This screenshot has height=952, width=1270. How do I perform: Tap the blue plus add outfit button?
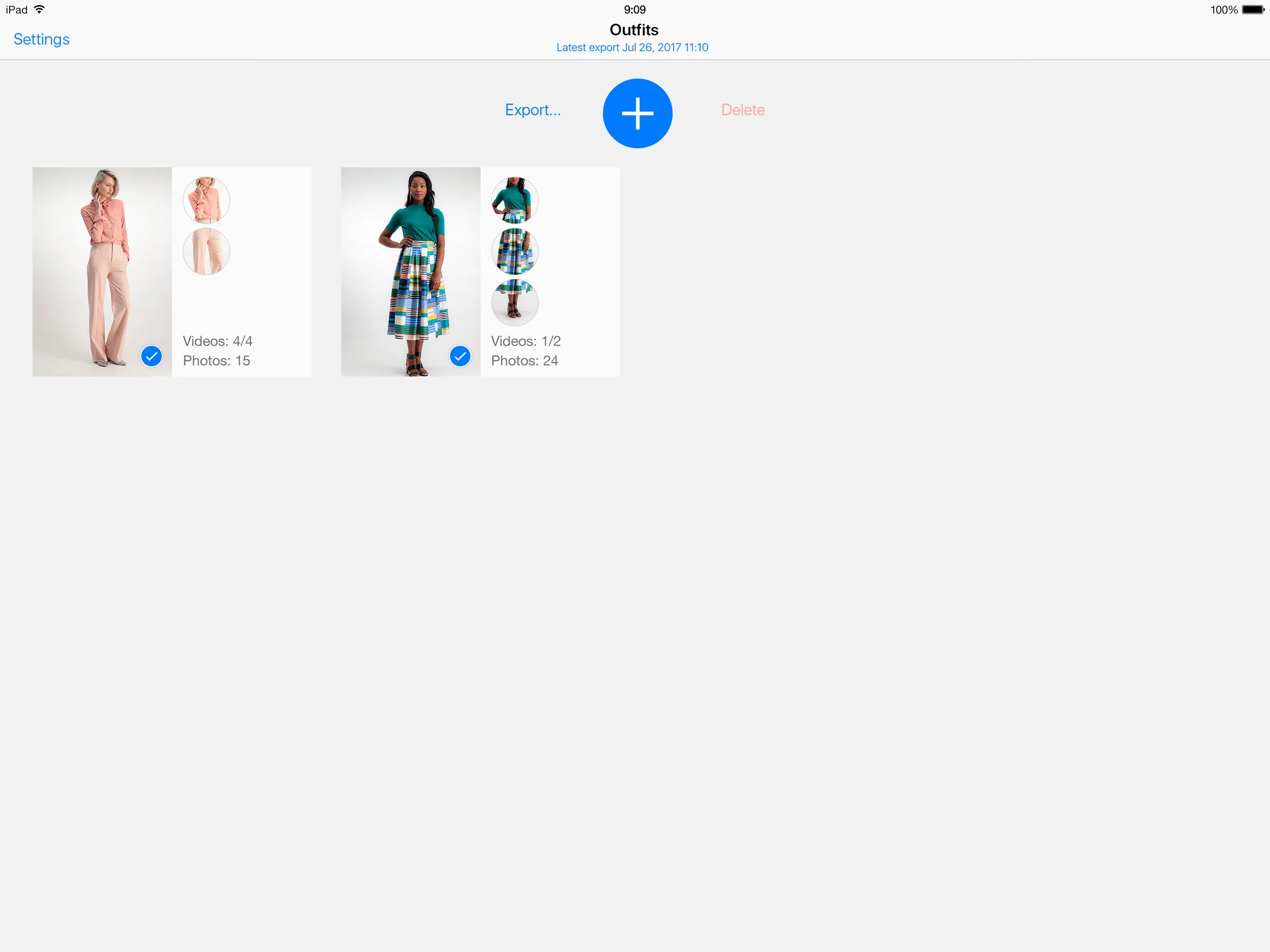coord(638,113)
